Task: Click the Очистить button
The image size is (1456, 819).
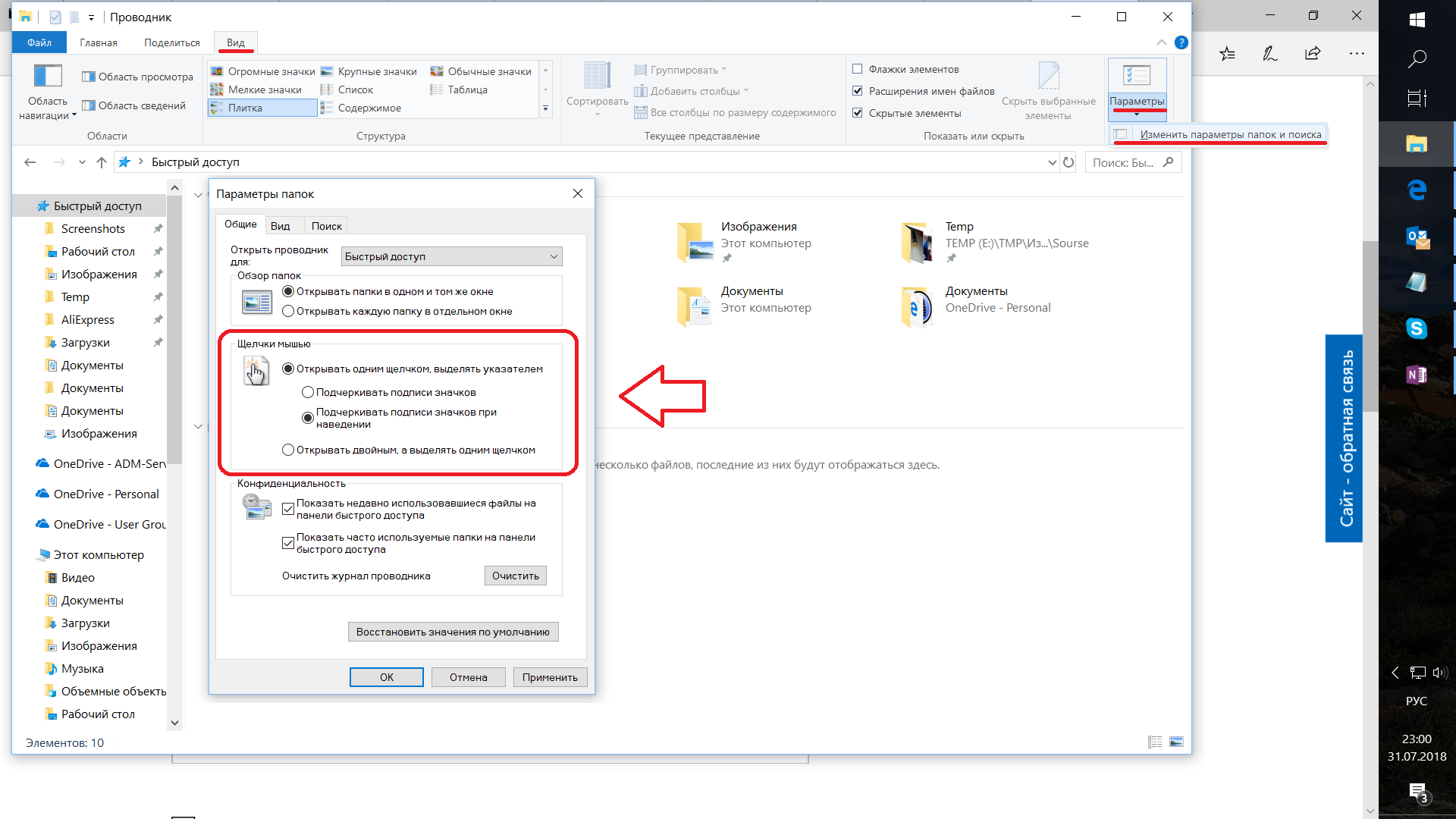Action: [516, 576]
